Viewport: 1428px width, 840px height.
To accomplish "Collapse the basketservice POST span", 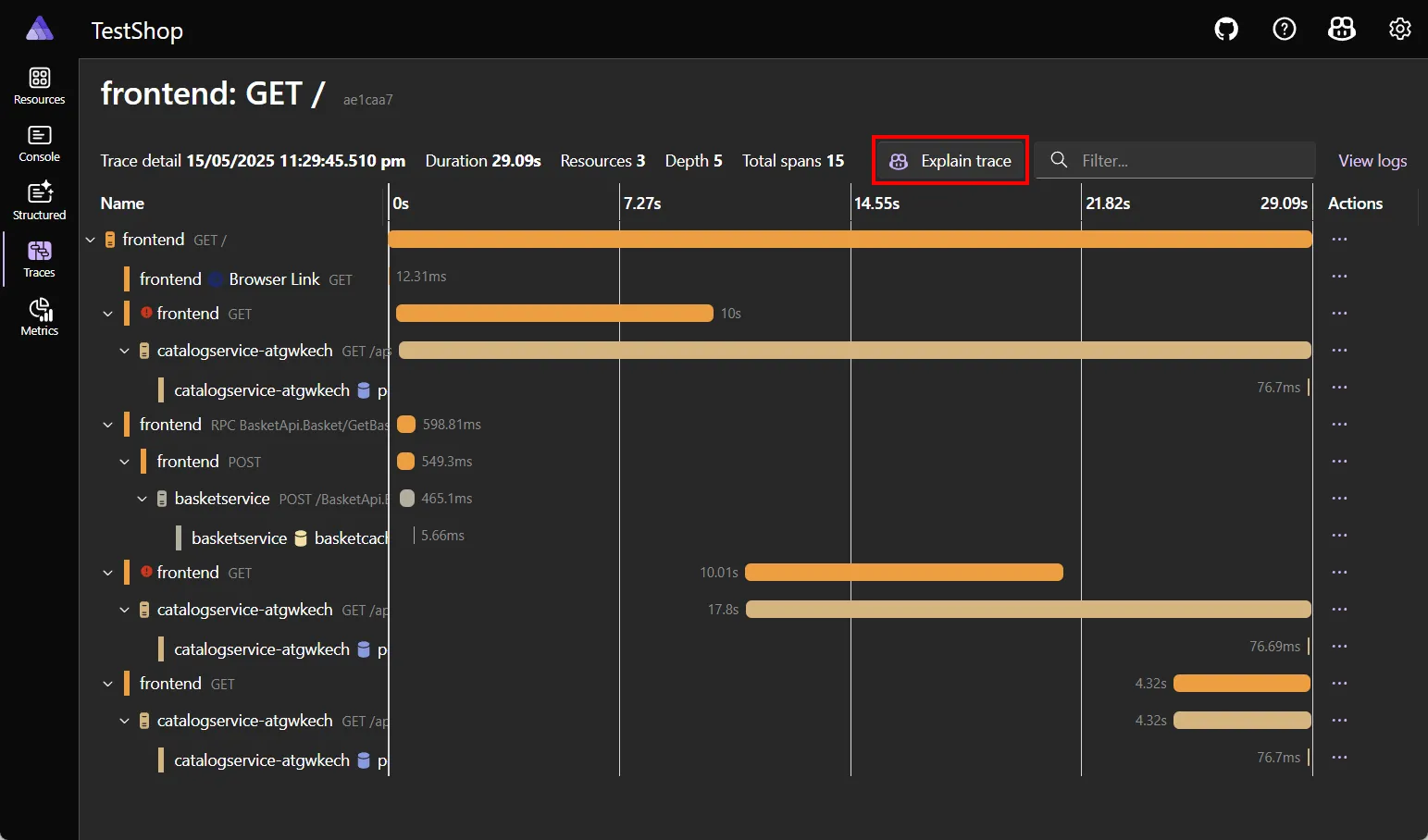I will coord(142,498).
